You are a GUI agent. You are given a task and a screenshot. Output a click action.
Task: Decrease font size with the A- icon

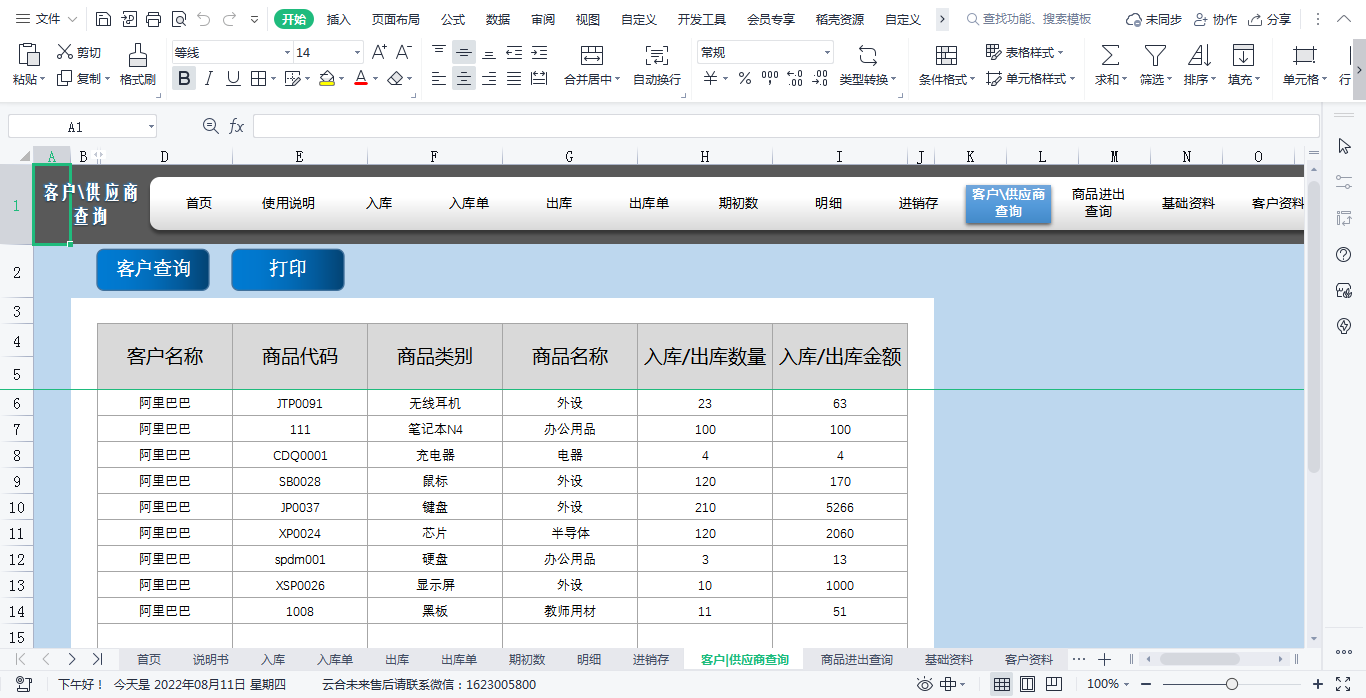pyautogui.click(x=404, y=52)
